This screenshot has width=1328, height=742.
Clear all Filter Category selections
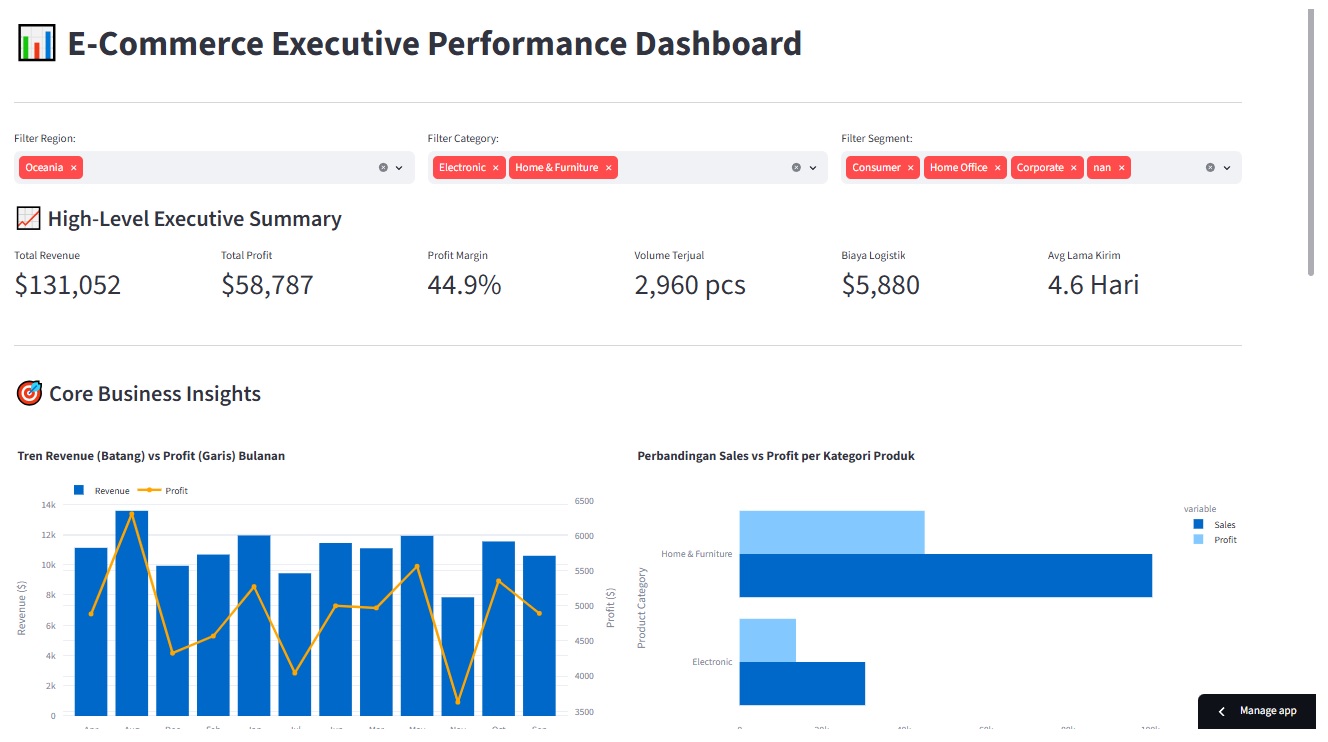pyautogui.click(x=796, y=168)
